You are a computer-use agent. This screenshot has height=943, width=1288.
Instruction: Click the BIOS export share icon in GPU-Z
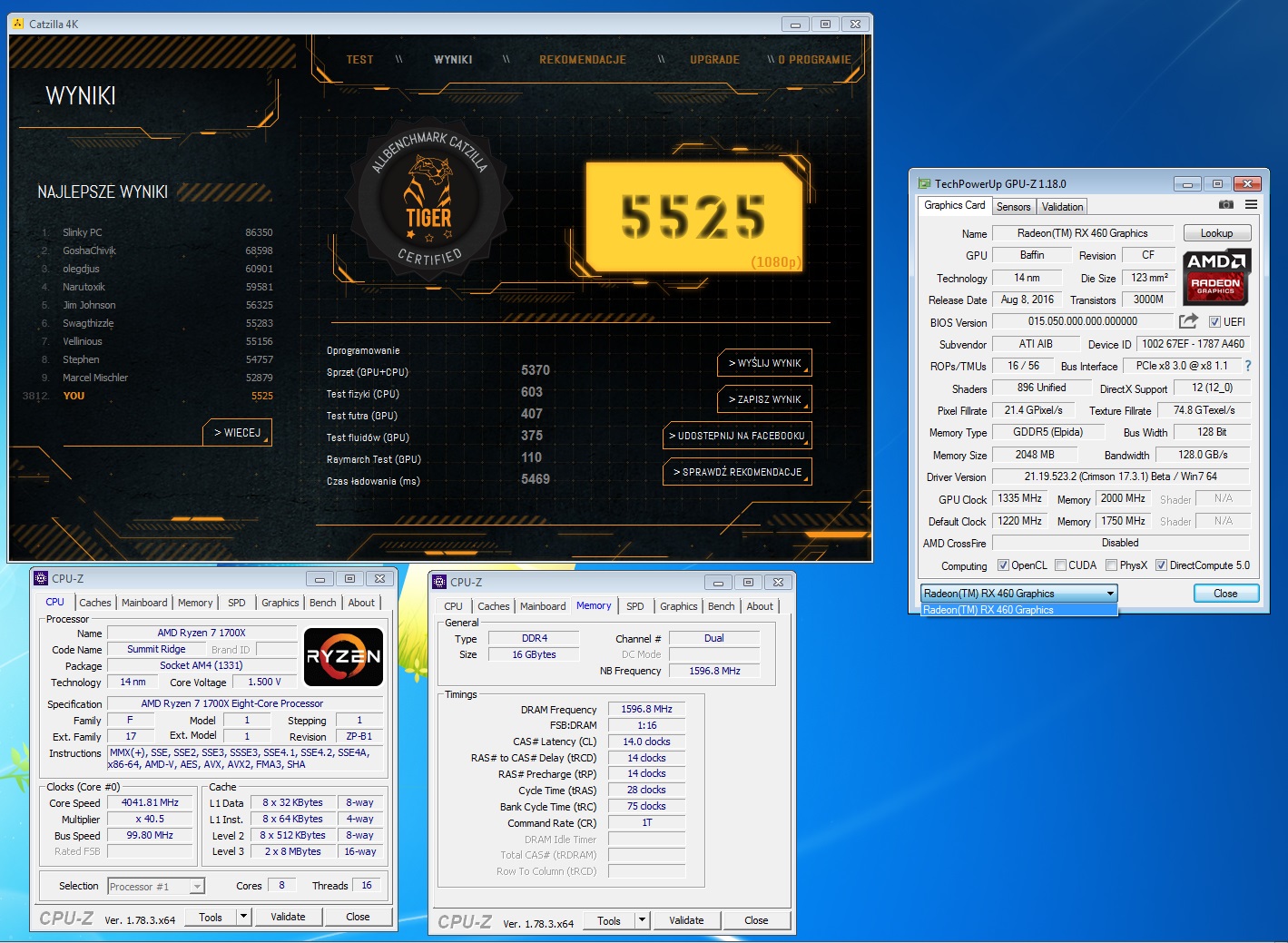pyautogui.click(x=1187, y=321)
